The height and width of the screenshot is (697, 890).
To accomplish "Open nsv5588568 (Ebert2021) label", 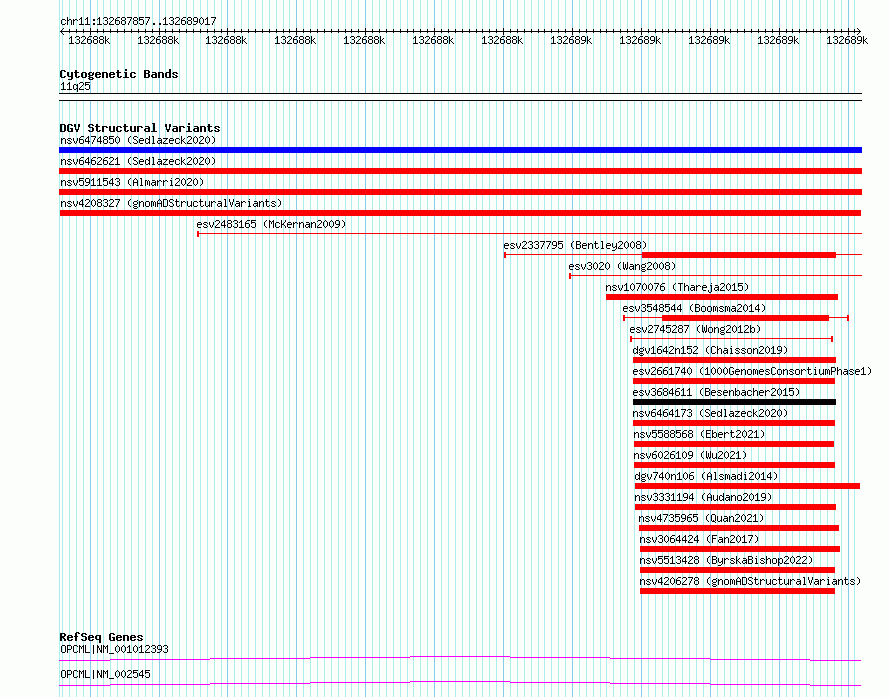I will [x=699, y=434].
